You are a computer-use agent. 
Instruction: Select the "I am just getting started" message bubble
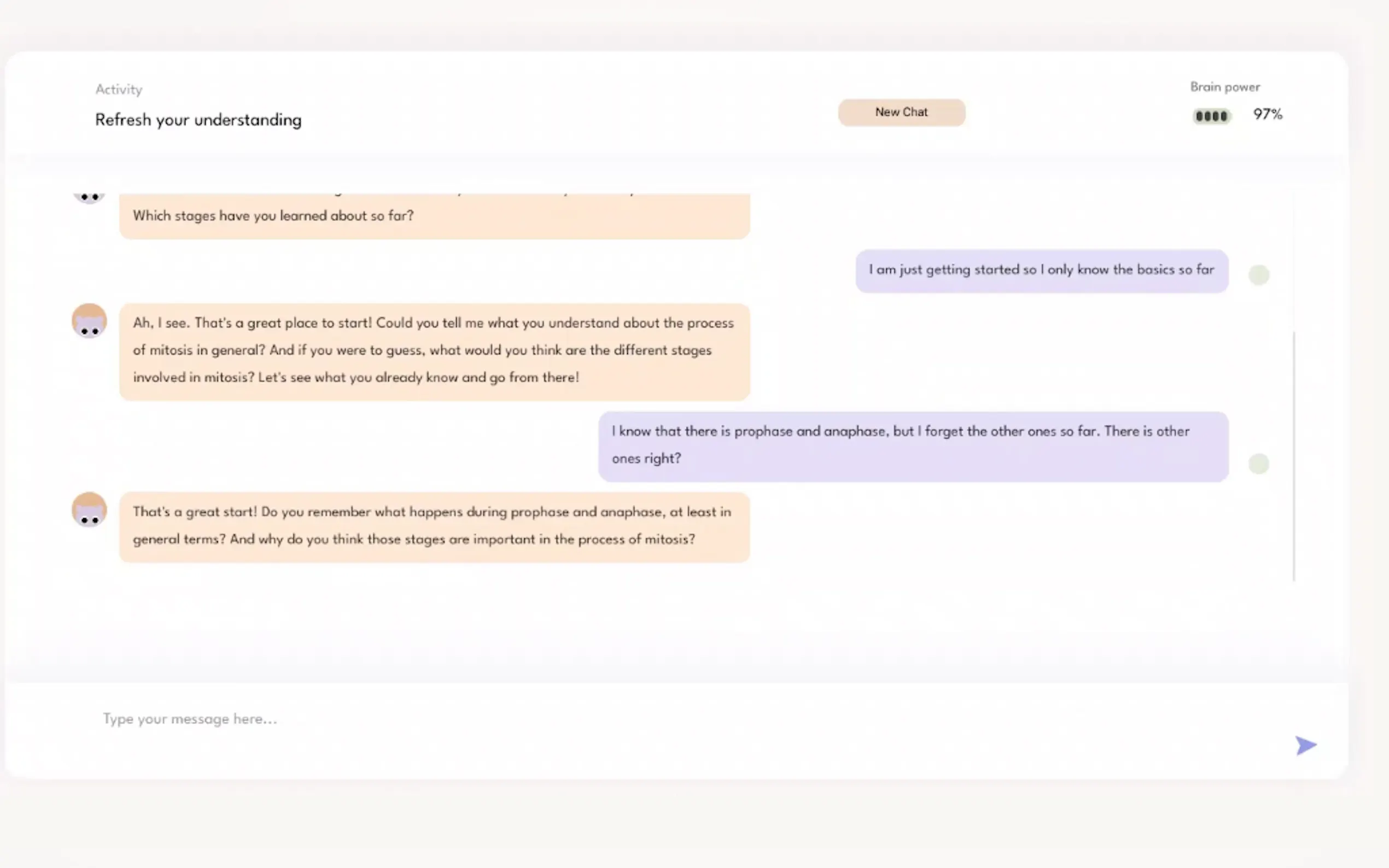tap(1041, 271)
